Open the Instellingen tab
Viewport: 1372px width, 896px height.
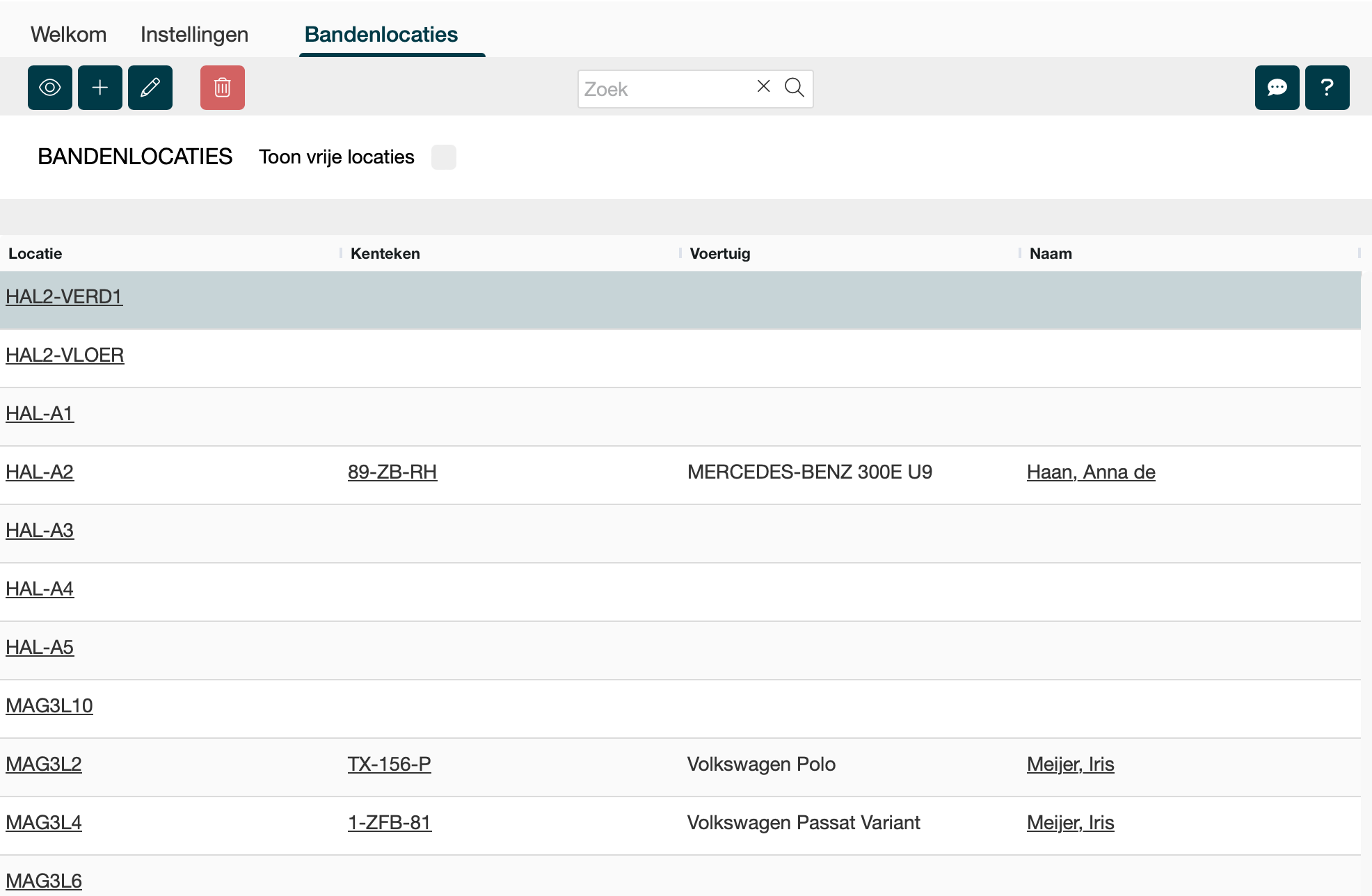coord(194,35)
